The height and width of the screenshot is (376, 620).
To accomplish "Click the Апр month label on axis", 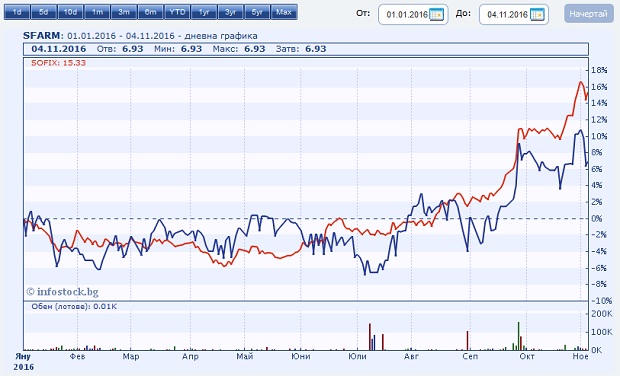I will [x=190, y=356].
